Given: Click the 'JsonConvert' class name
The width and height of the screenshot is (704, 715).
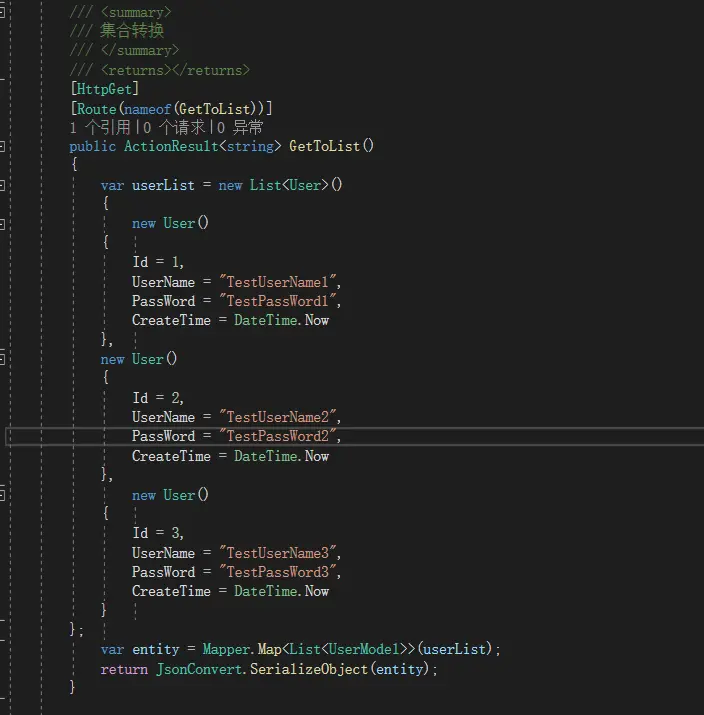Looking at the screenshot, I should tap(199, 669).
